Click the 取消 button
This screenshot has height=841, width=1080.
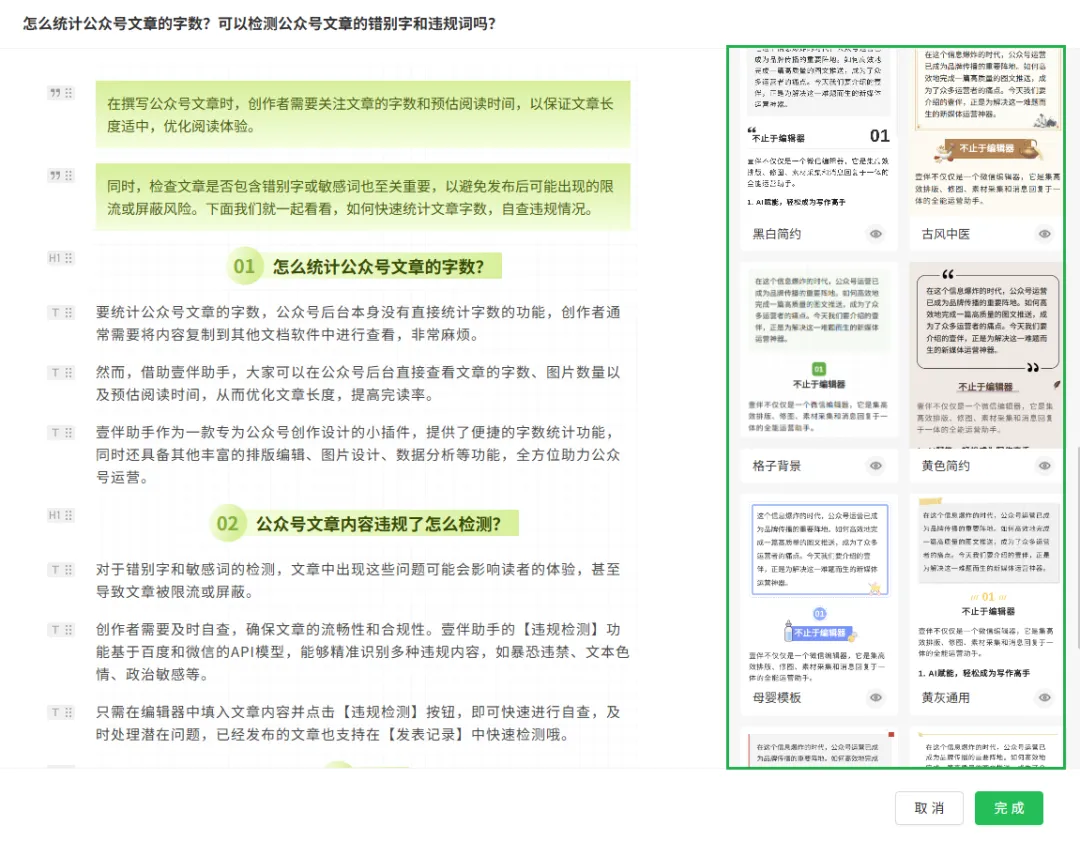(x=928, y=808)
